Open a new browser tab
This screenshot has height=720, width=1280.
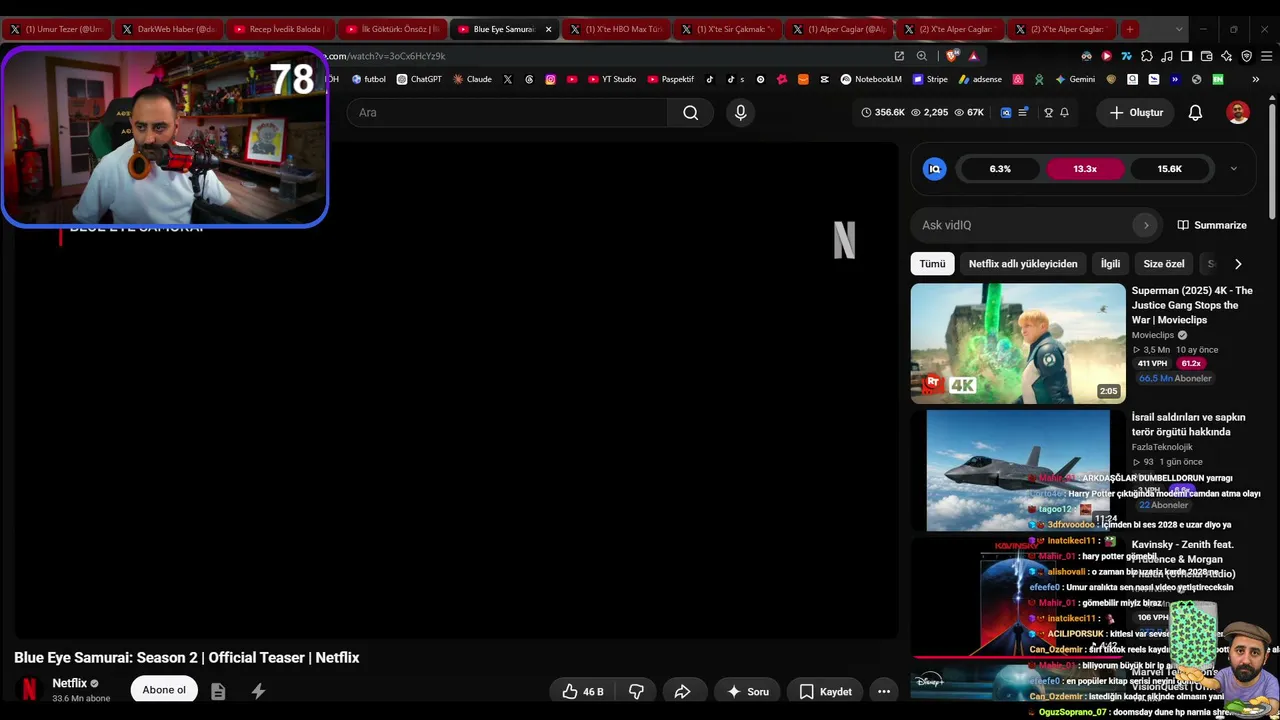(x=1129, y=29)
